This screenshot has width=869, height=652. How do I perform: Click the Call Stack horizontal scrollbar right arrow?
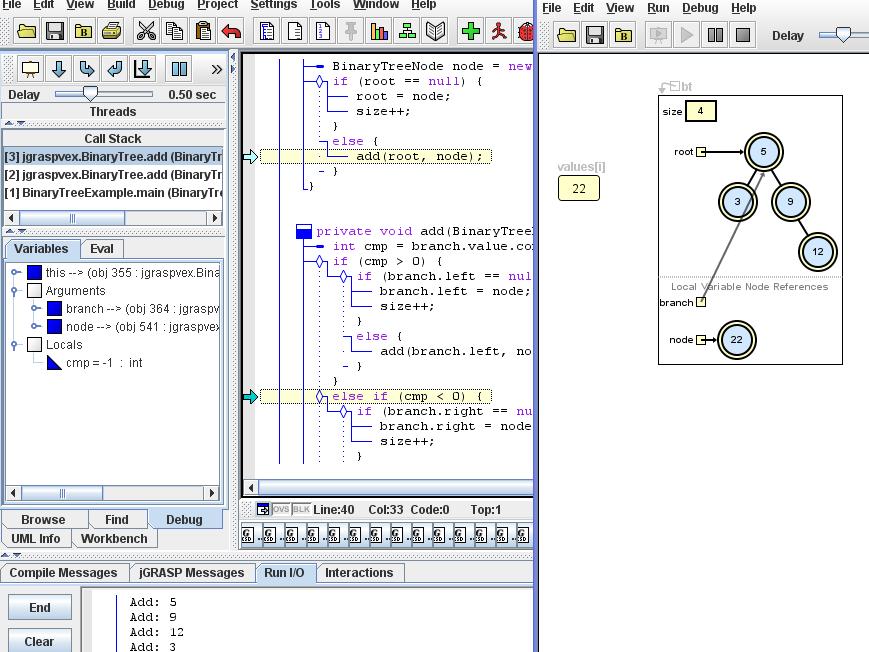[215, 218]
